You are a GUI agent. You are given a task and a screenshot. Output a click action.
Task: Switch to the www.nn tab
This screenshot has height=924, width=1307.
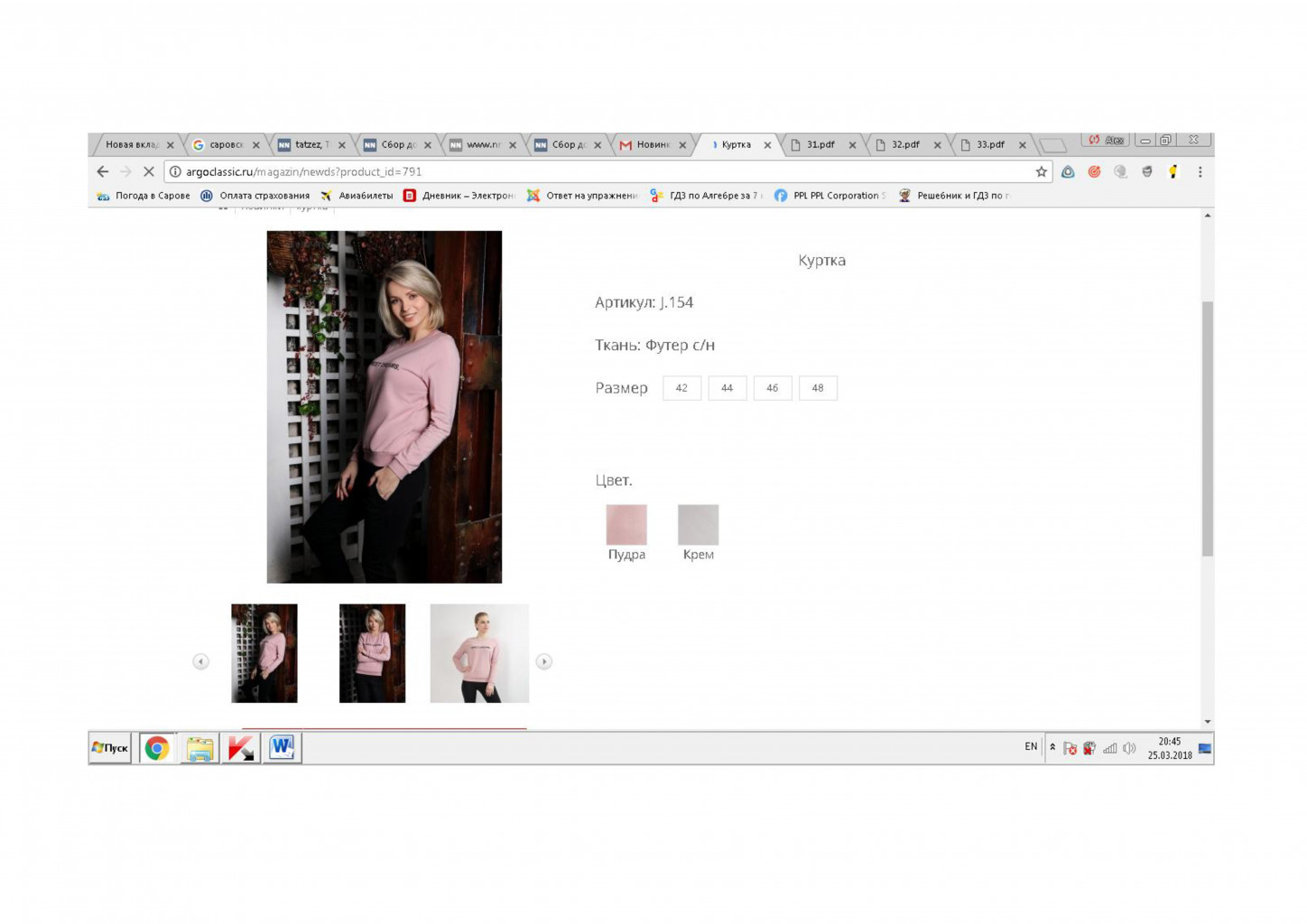(x=481, y=144)
